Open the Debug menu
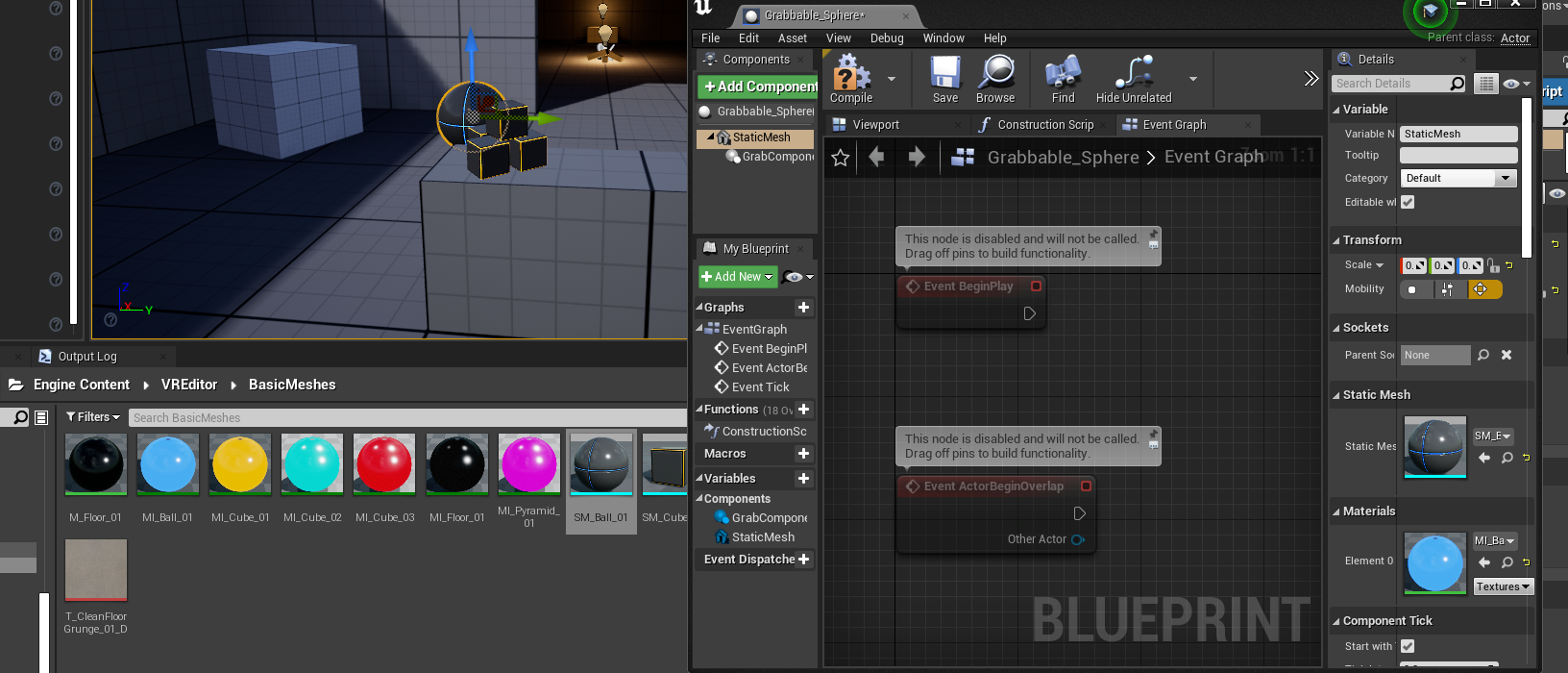Screen dimensions: 1568x673 (x=886, y=38)
